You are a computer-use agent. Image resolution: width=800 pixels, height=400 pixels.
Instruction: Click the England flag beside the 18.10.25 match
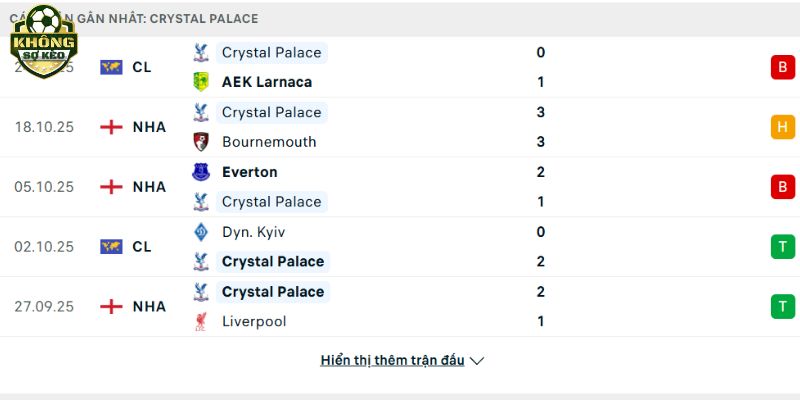[112, 127]
